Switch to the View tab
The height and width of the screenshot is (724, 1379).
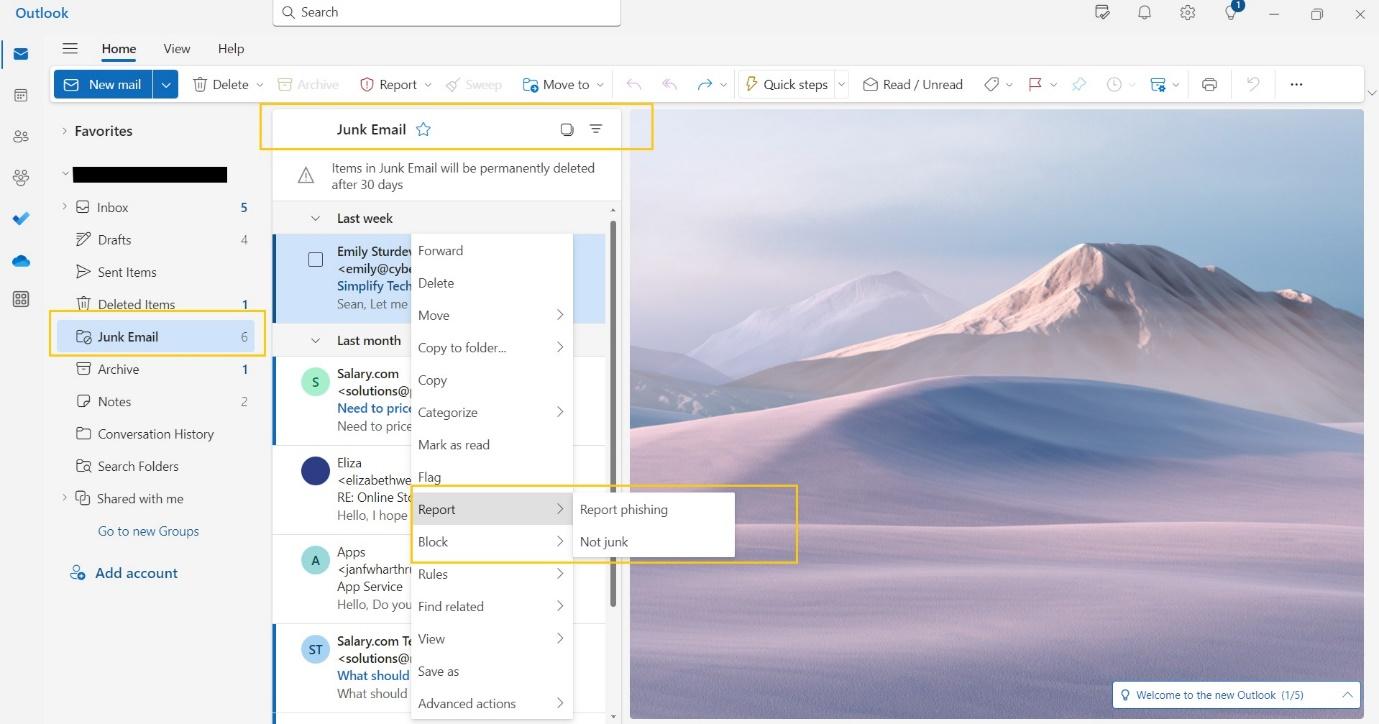click(176, 48)
